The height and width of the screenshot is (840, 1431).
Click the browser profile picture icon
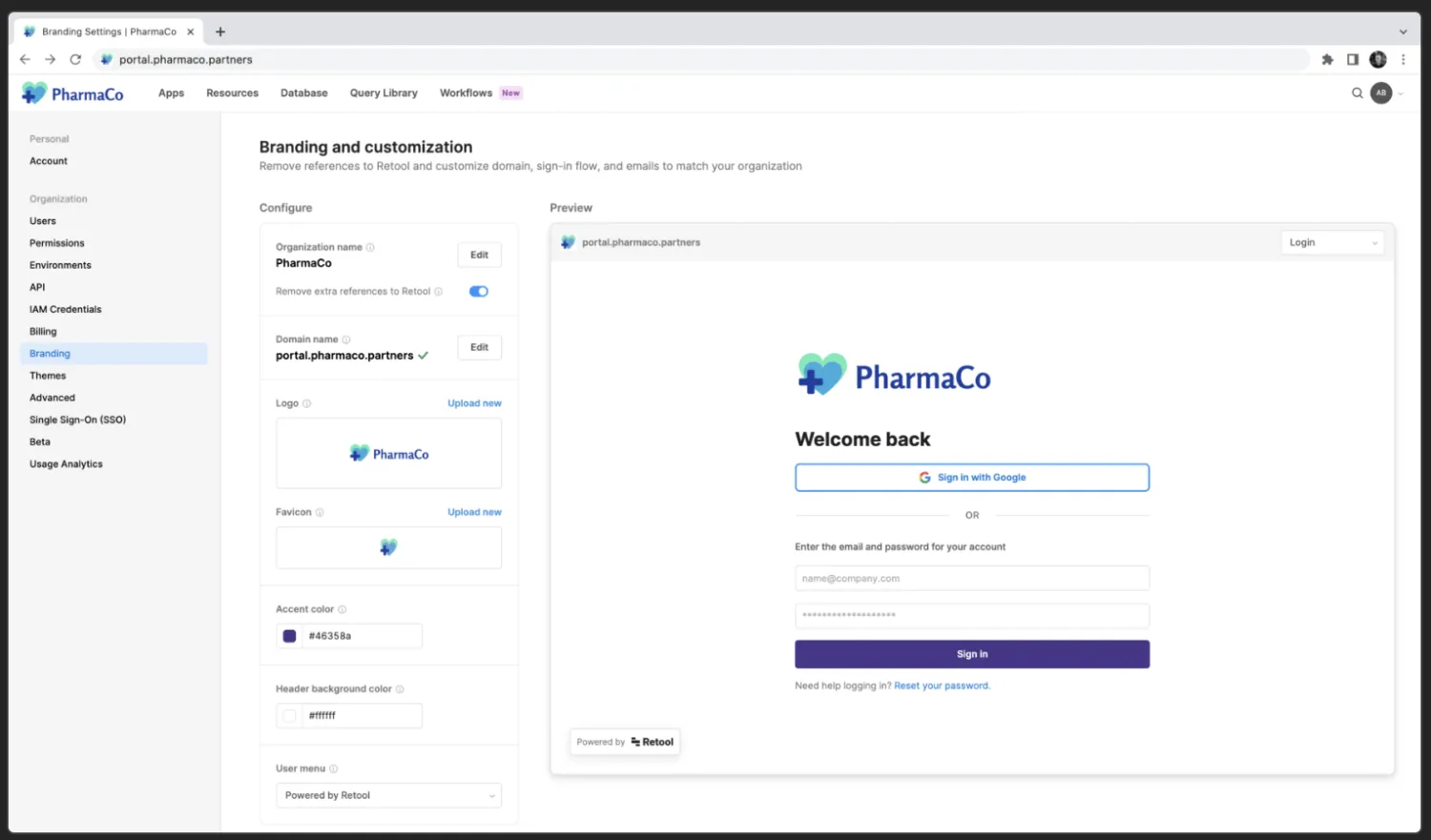tap(1378, 59)
